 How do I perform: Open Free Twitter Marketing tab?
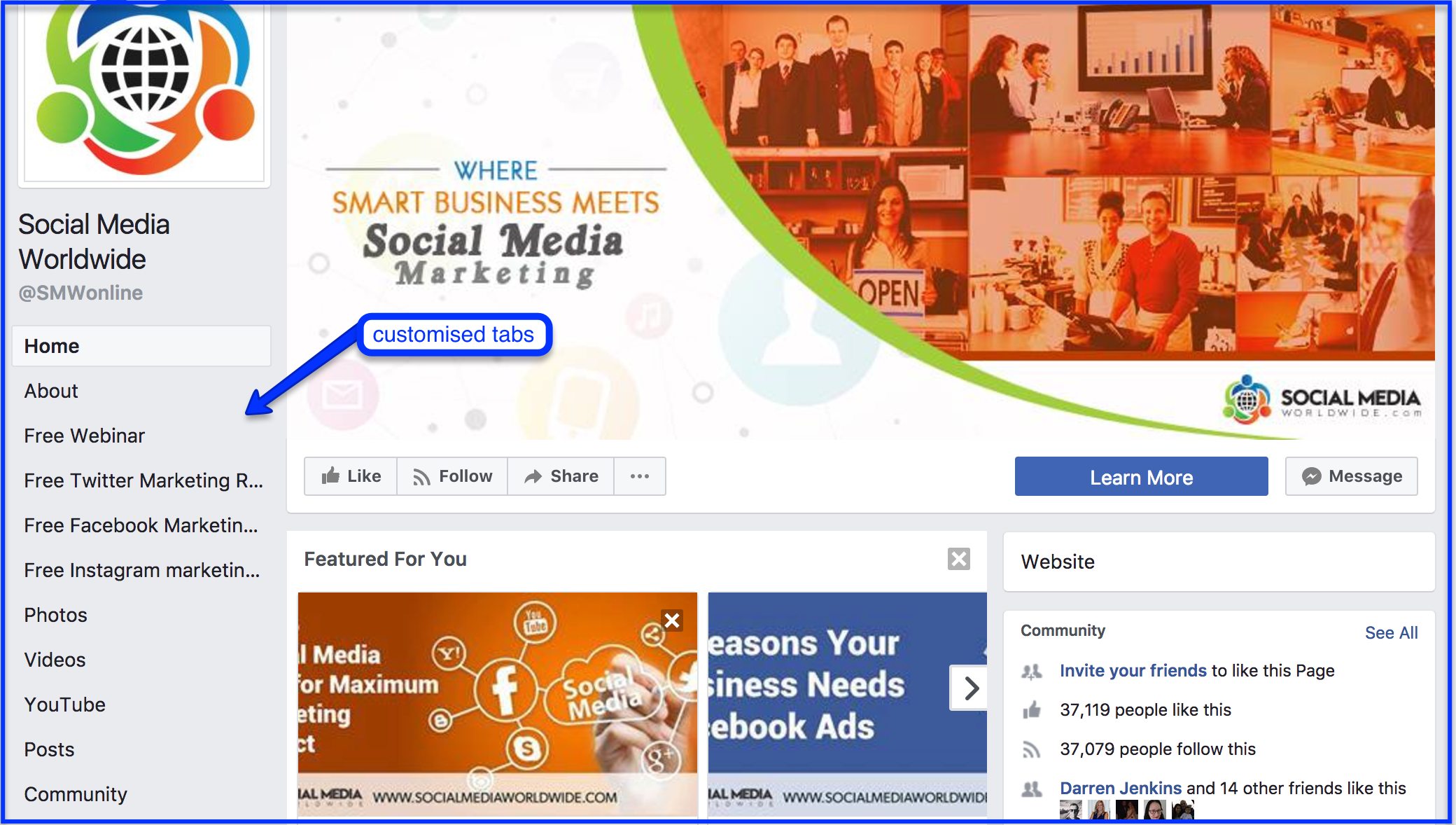point(143,480)
